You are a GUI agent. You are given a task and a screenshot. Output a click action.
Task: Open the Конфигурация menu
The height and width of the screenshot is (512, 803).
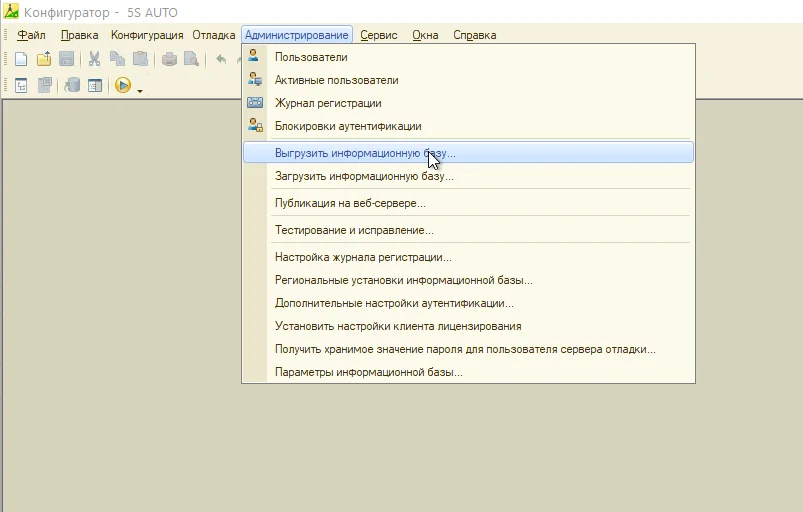(x=146, y=35)
